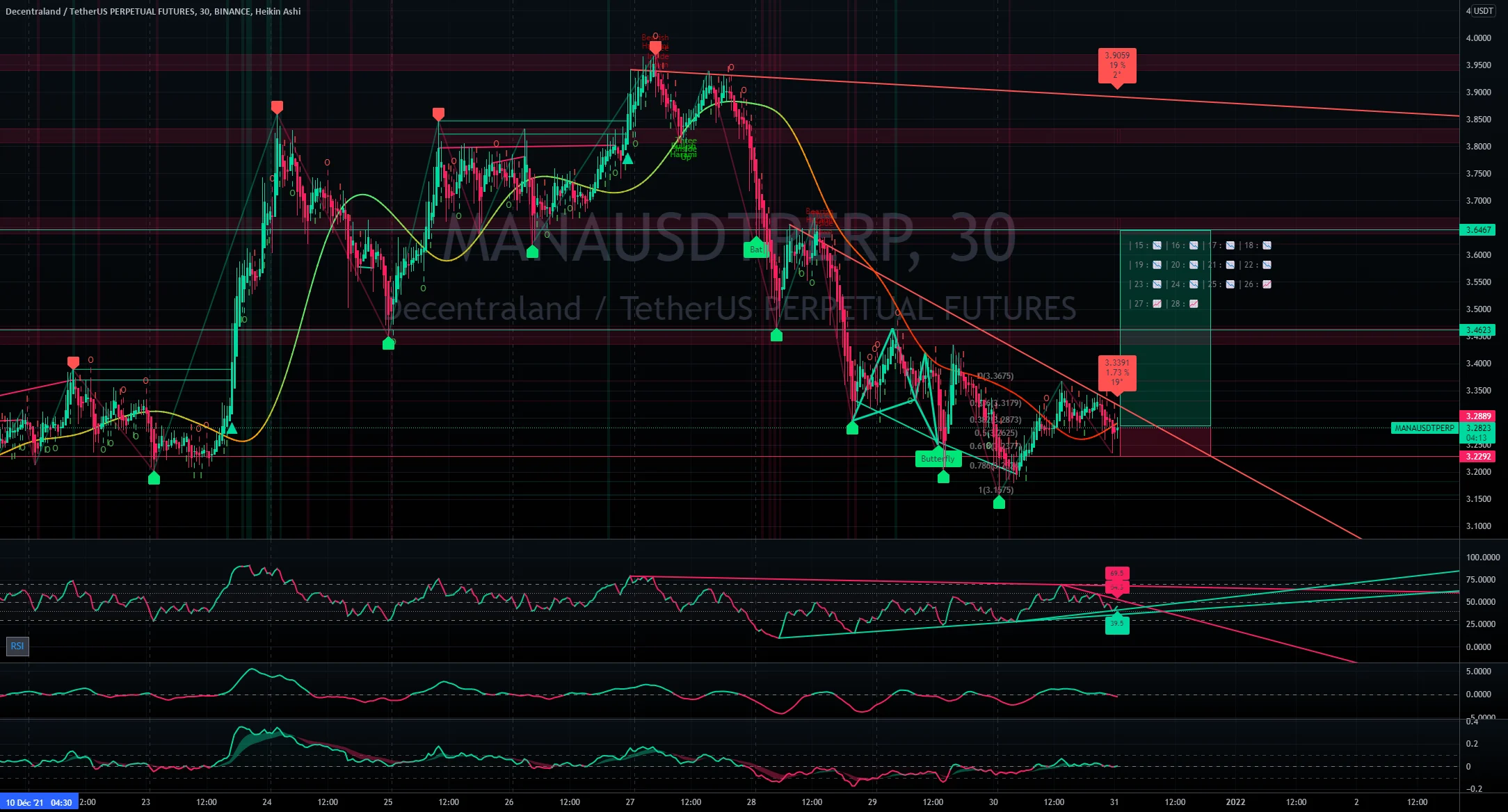The image size is (1508, 812).
Task: Click the 75.0000 RSI scale value
Action: pos(1480,580)
